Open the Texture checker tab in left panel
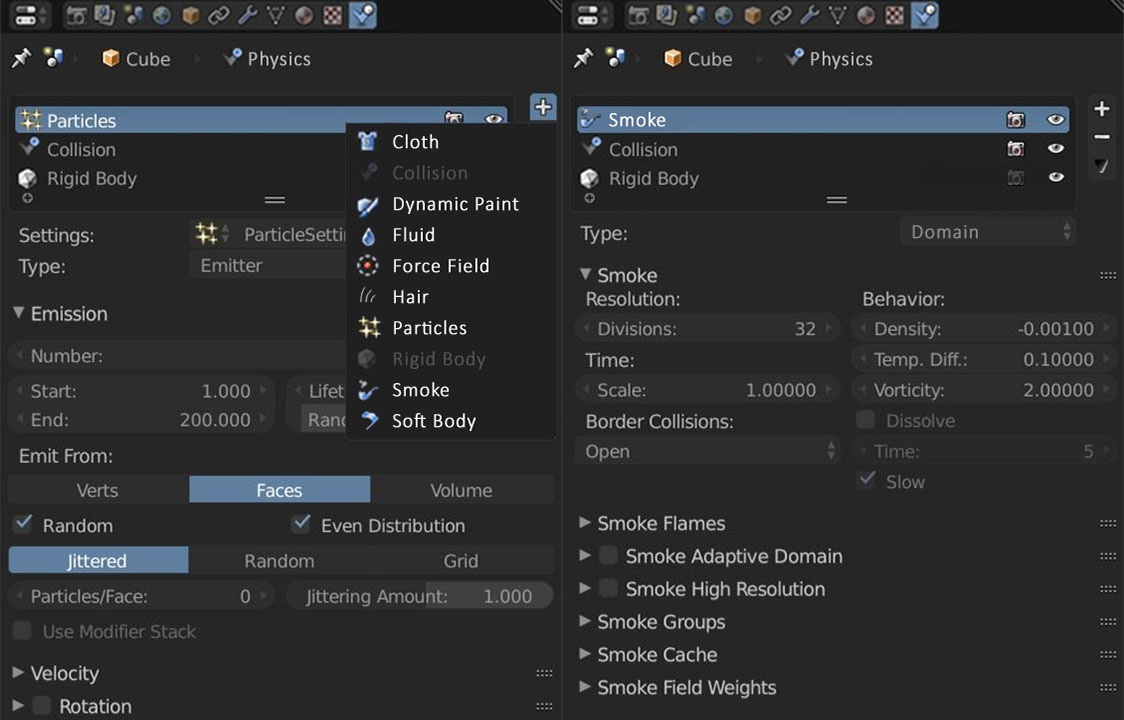Screen dimensions: 1124x720 333,15
